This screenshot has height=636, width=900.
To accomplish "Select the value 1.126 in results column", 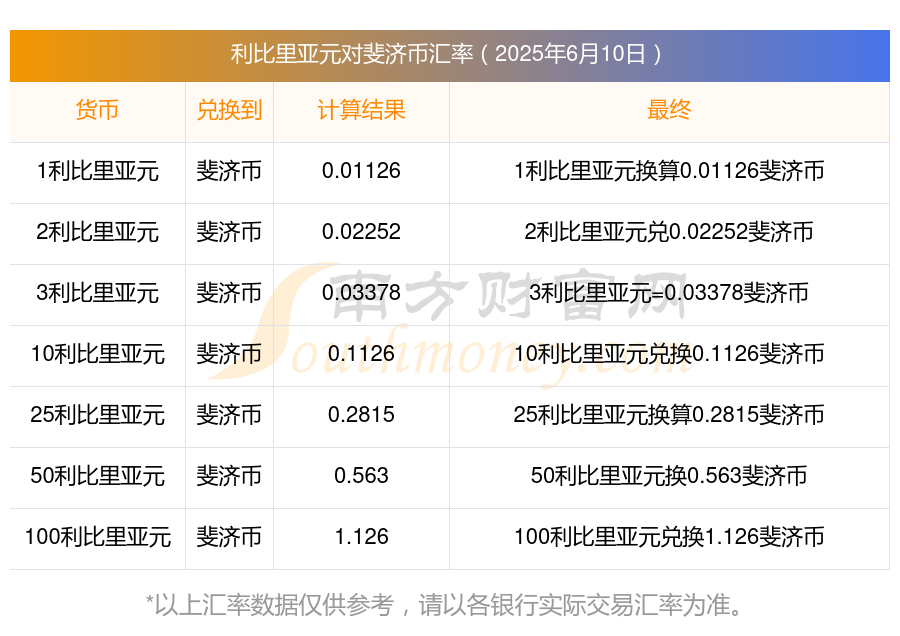I will (x=361, y=537).
